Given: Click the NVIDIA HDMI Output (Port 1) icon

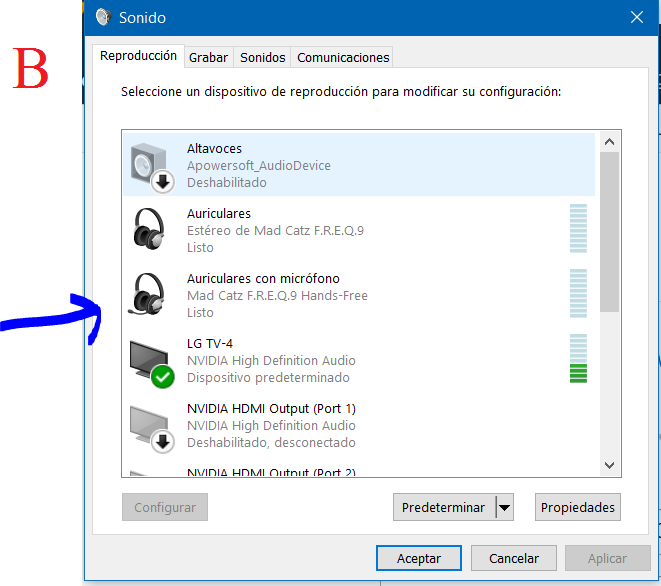Looking at the screenshot, I should (152, 429).
